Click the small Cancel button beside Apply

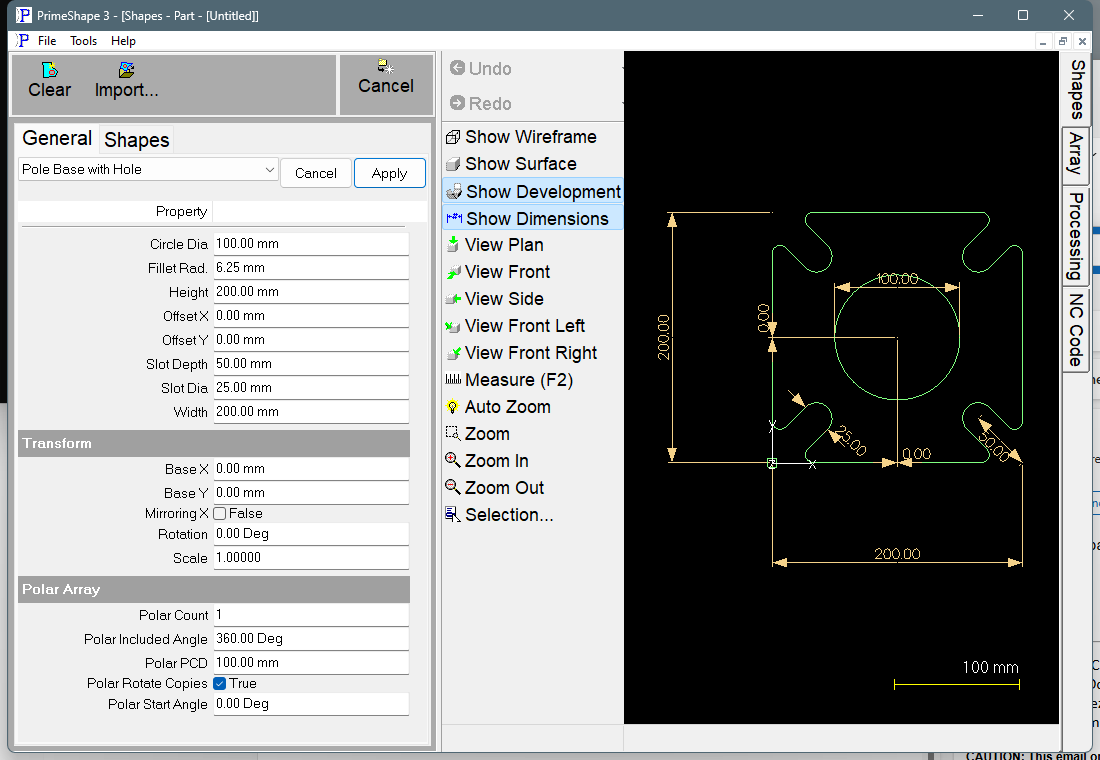tap(316, 173)
